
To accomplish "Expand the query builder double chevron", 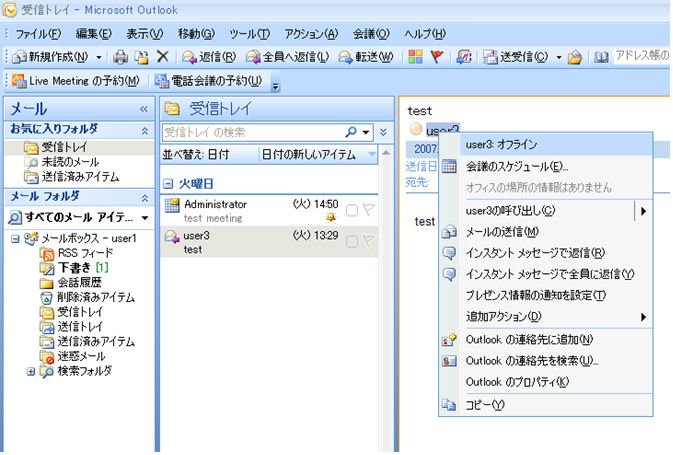I will coord(383,132).
